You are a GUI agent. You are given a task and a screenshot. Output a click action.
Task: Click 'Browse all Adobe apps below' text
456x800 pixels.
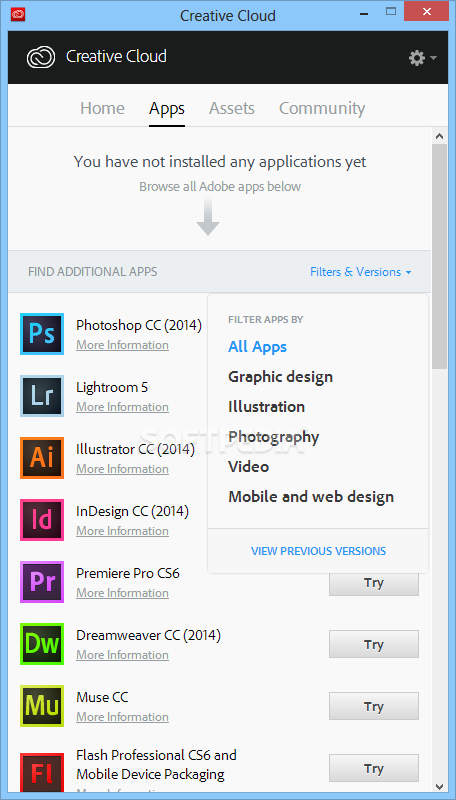(x=220, y=187)
